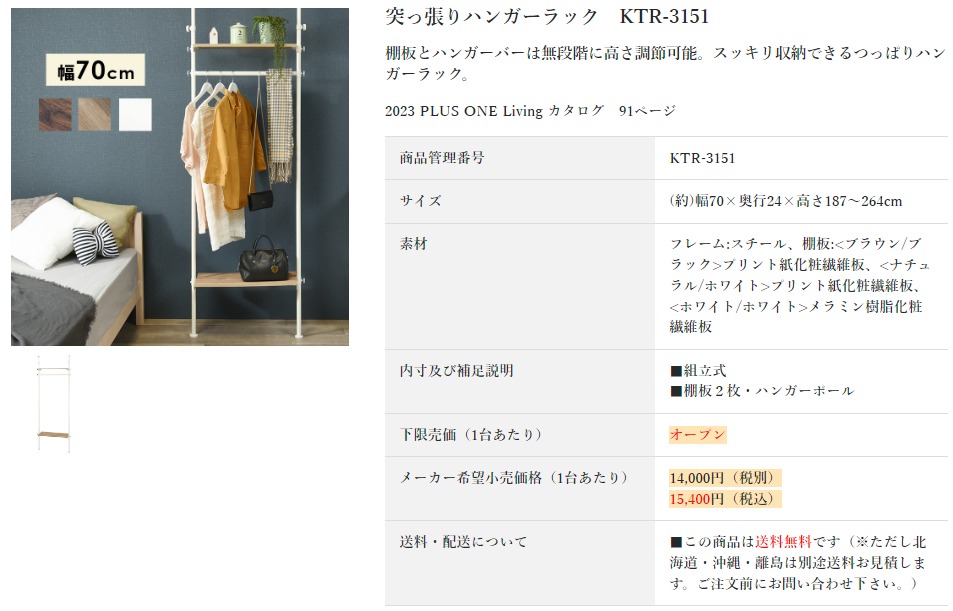Select the white color swatch
This screenshot has height=611, width=953.
coord(135,114)
